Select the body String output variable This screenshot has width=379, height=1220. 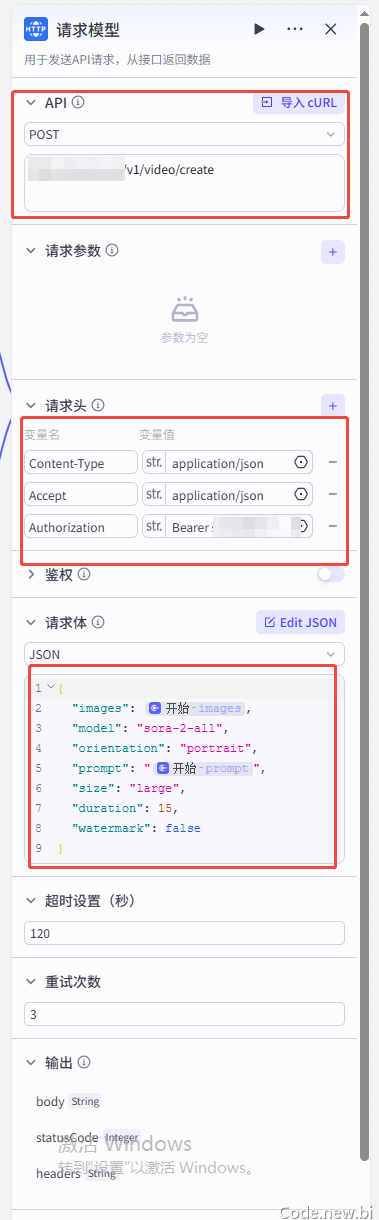[69, 1101]
